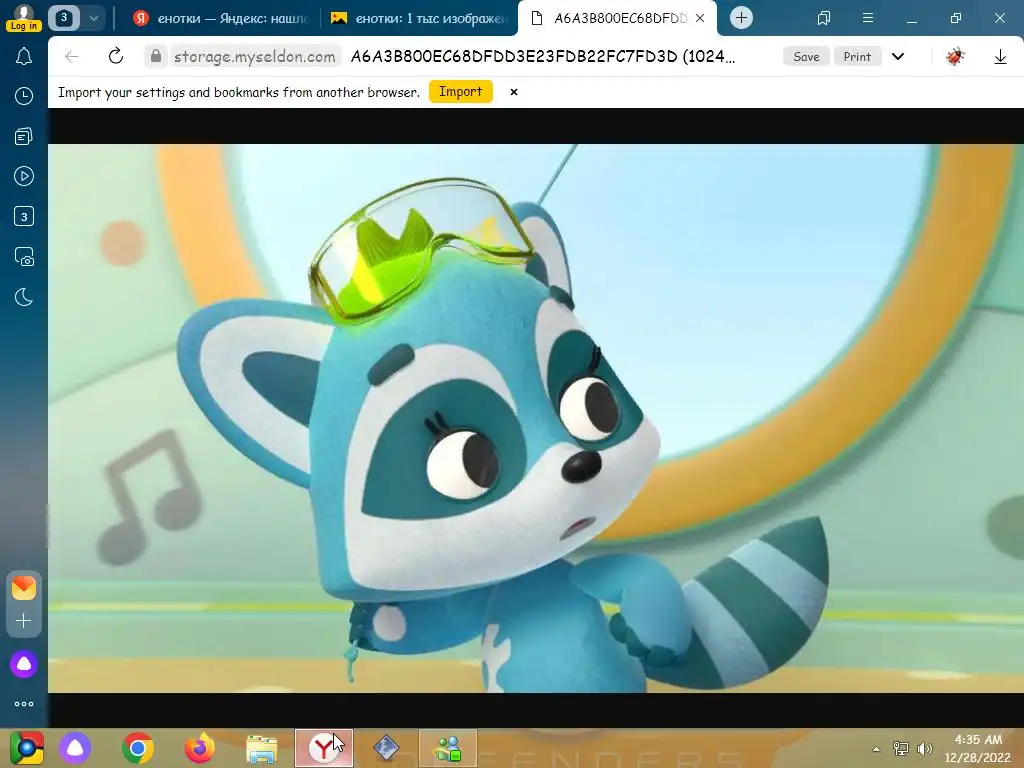Launch Alice assistant in sidebar
This screenshot has height=768, width=1024.
click(24, 664)
